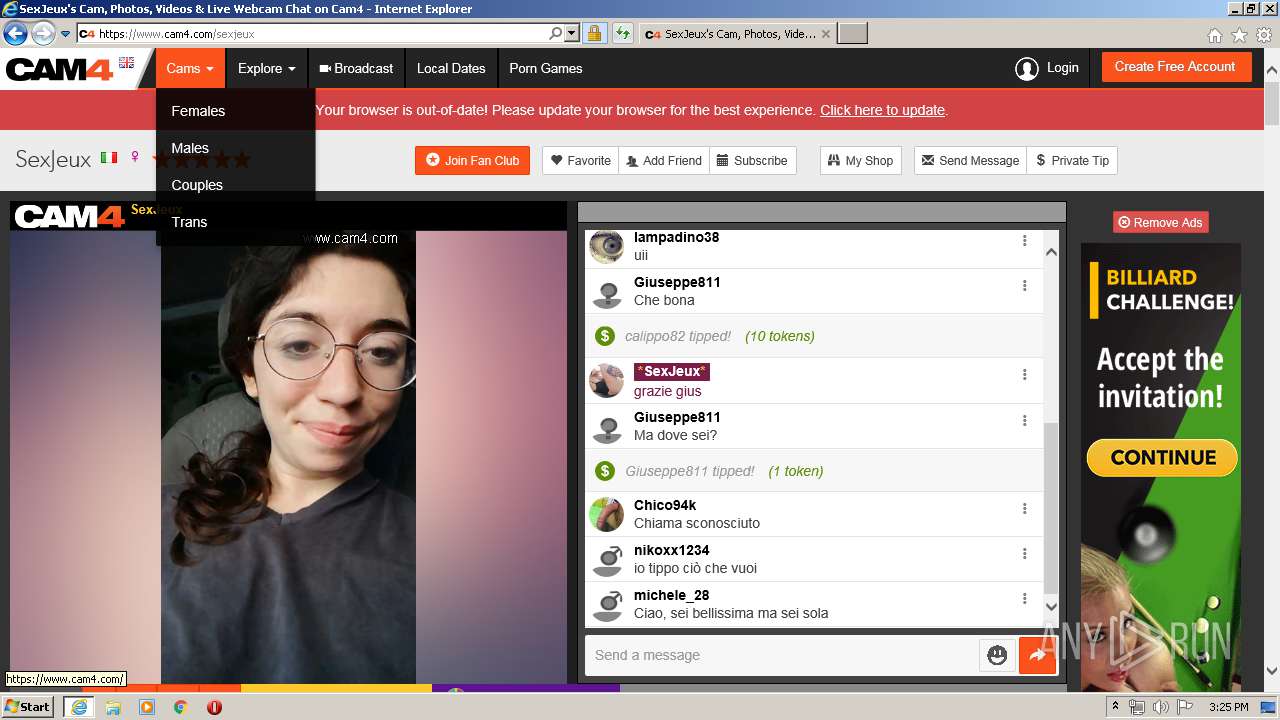
Task: Expand the Explore dropdown menu
Action: [266, 69]
